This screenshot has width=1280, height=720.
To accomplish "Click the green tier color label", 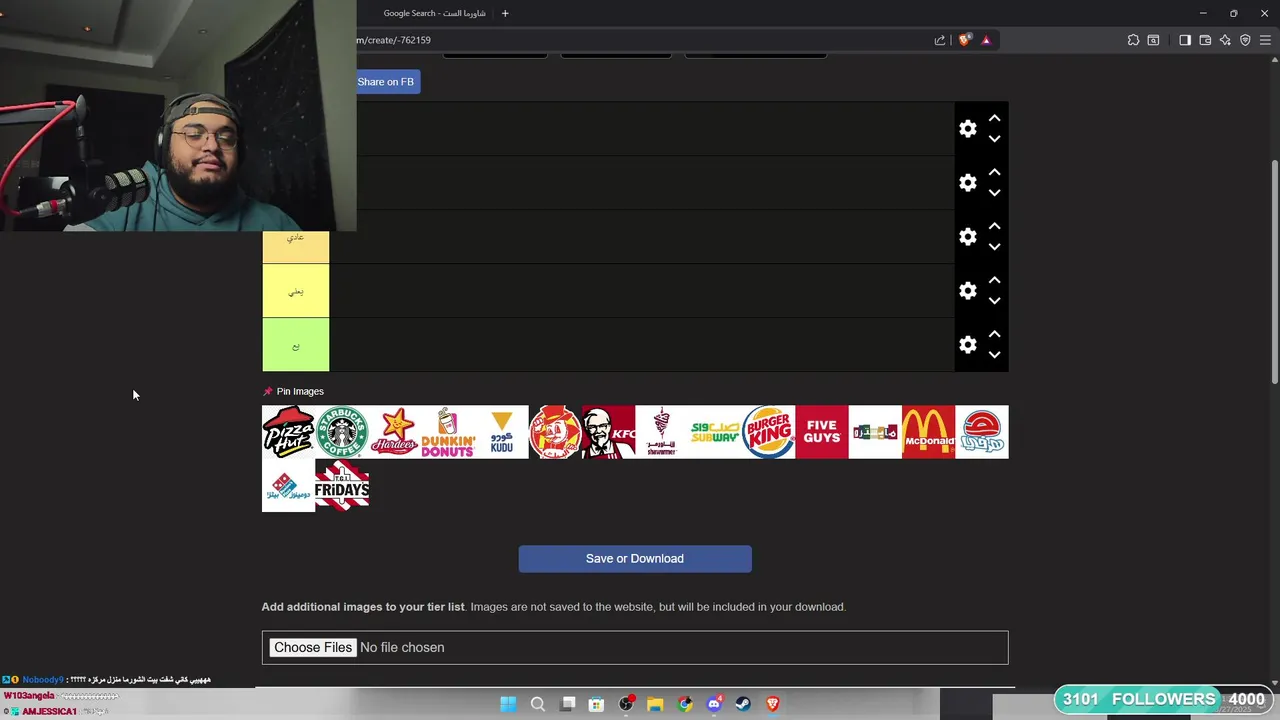I will 295,345.
